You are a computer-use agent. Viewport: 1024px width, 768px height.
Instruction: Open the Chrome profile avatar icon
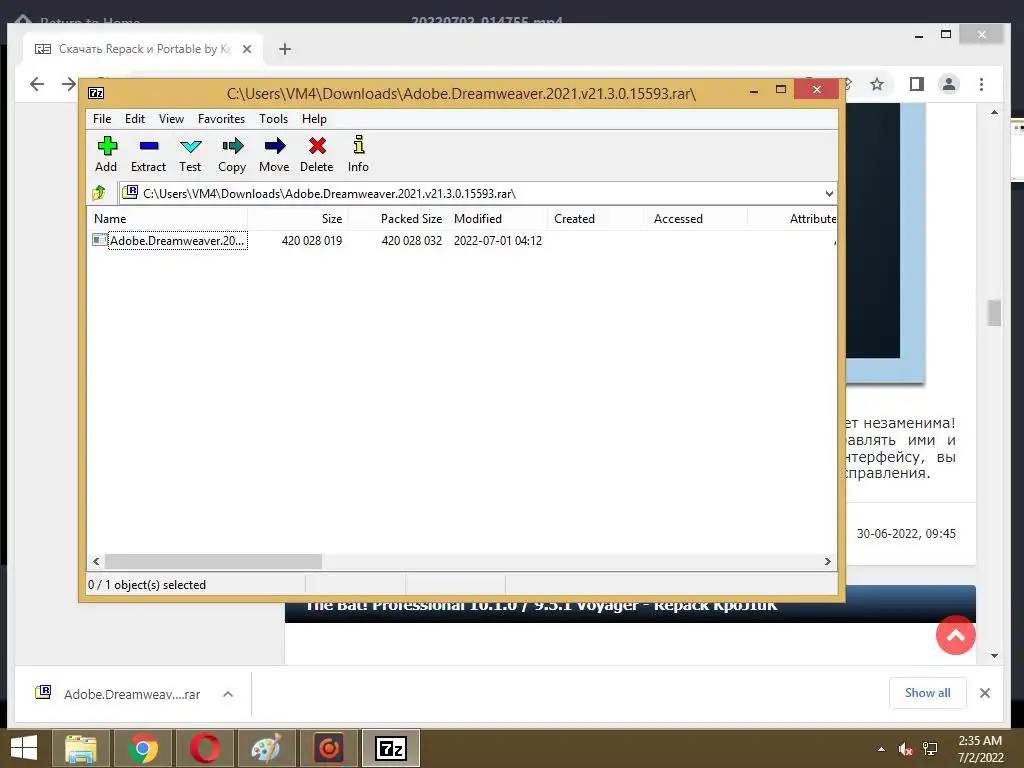coord(949,84)
